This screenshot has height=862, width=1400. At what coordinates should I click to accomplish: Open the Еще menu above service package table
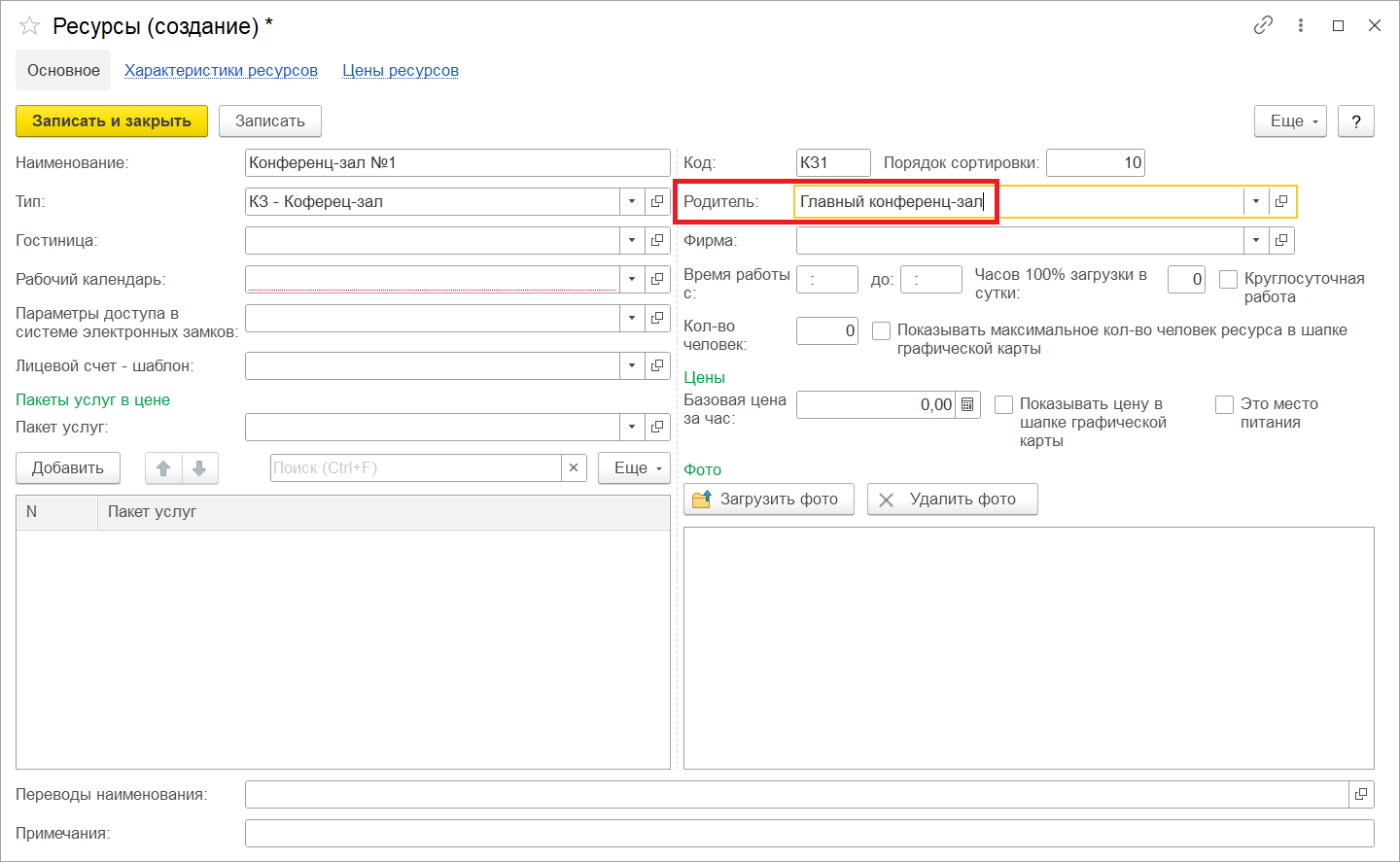coord(634,468)
